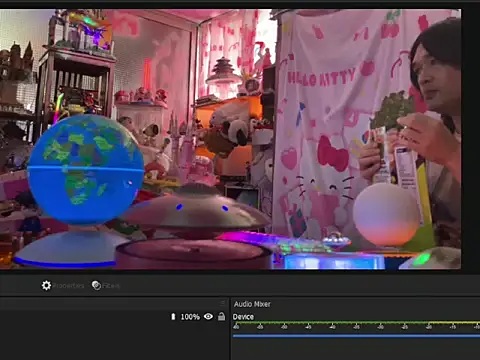Click the webcam preview canvas

tap(230, 139)
